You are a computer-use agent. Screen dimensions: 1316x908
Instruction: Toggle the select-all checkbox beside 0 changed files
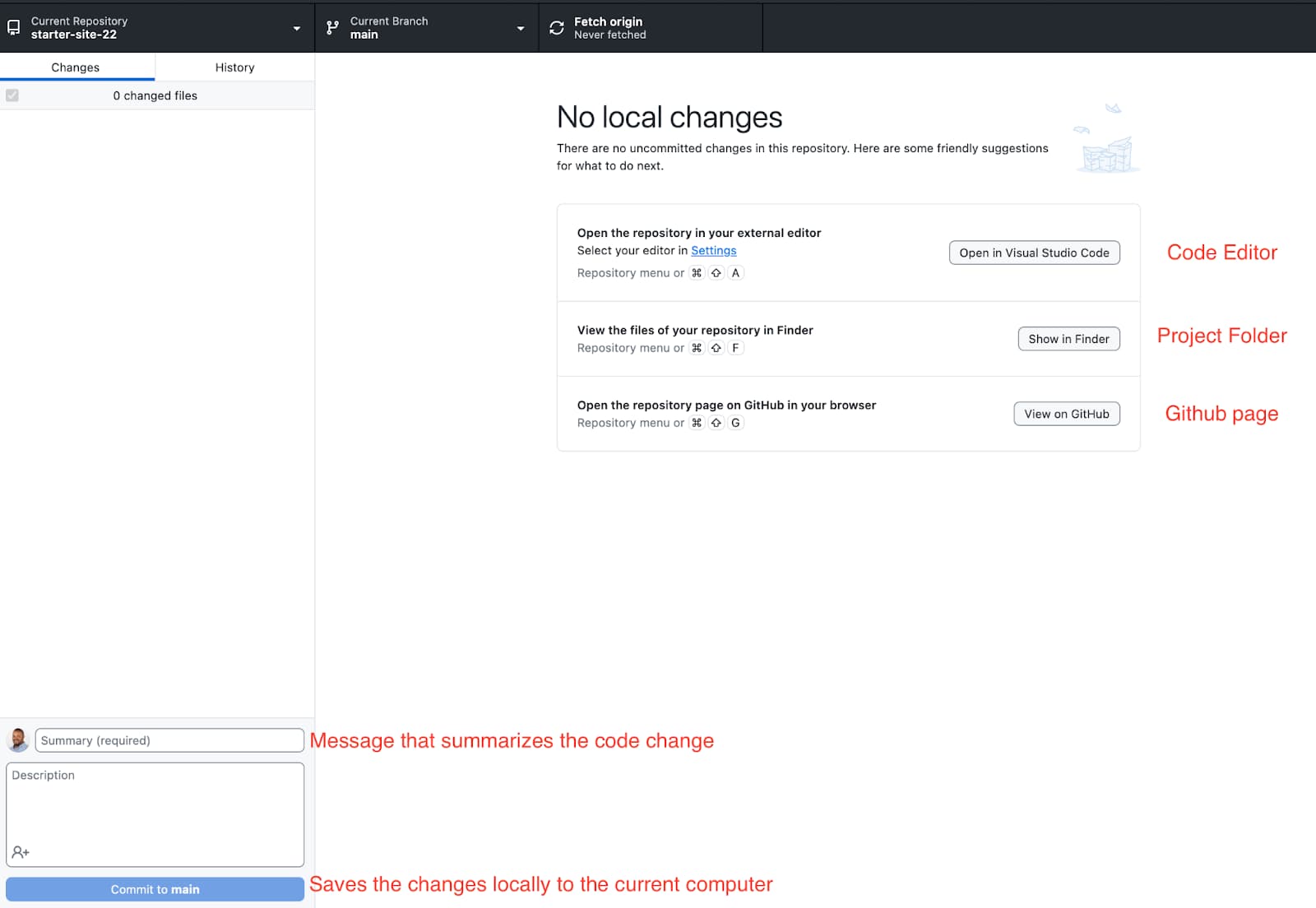click(x=12, y=95)
